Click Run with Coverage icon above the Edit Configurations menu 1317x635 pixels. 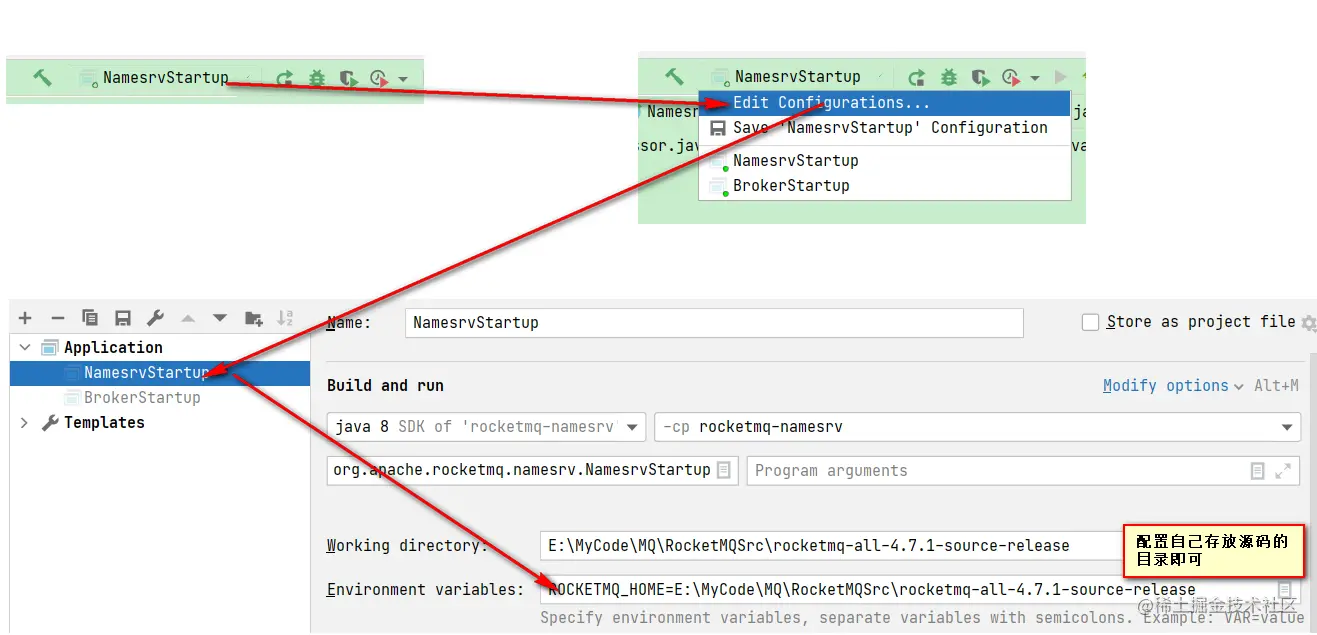980,77
